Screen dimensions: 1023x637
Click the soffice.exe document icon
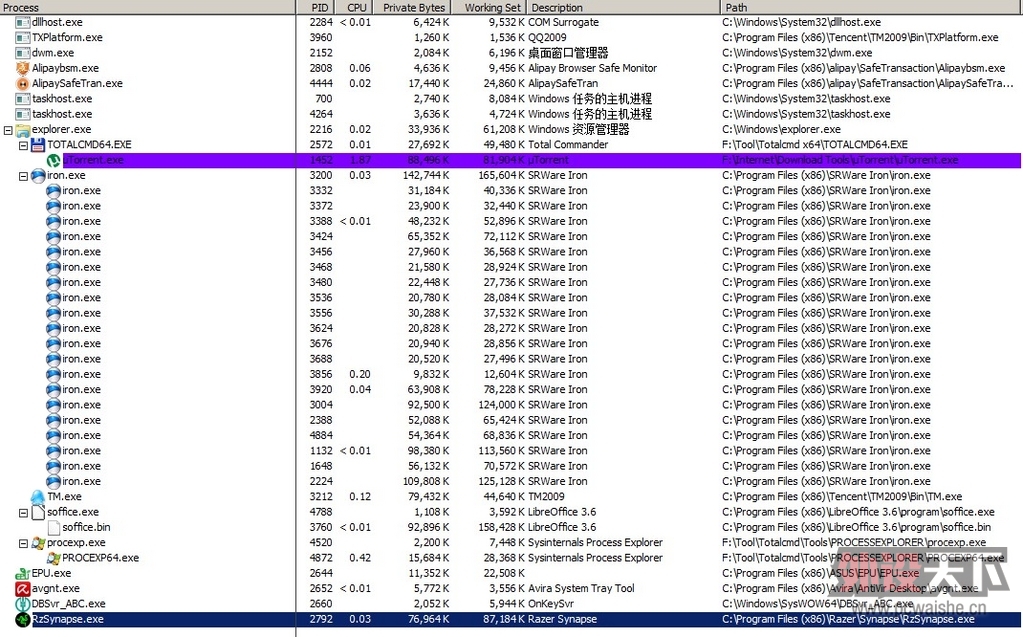click(x=38, y=512)
